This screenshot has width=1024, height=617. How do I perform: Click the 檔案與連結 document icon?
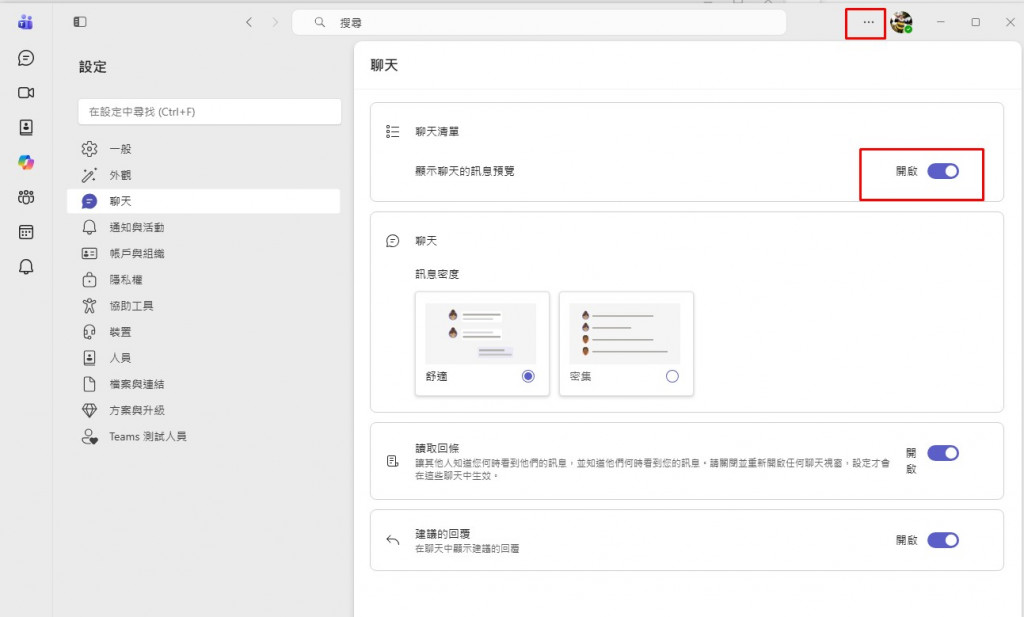point(89,384)
